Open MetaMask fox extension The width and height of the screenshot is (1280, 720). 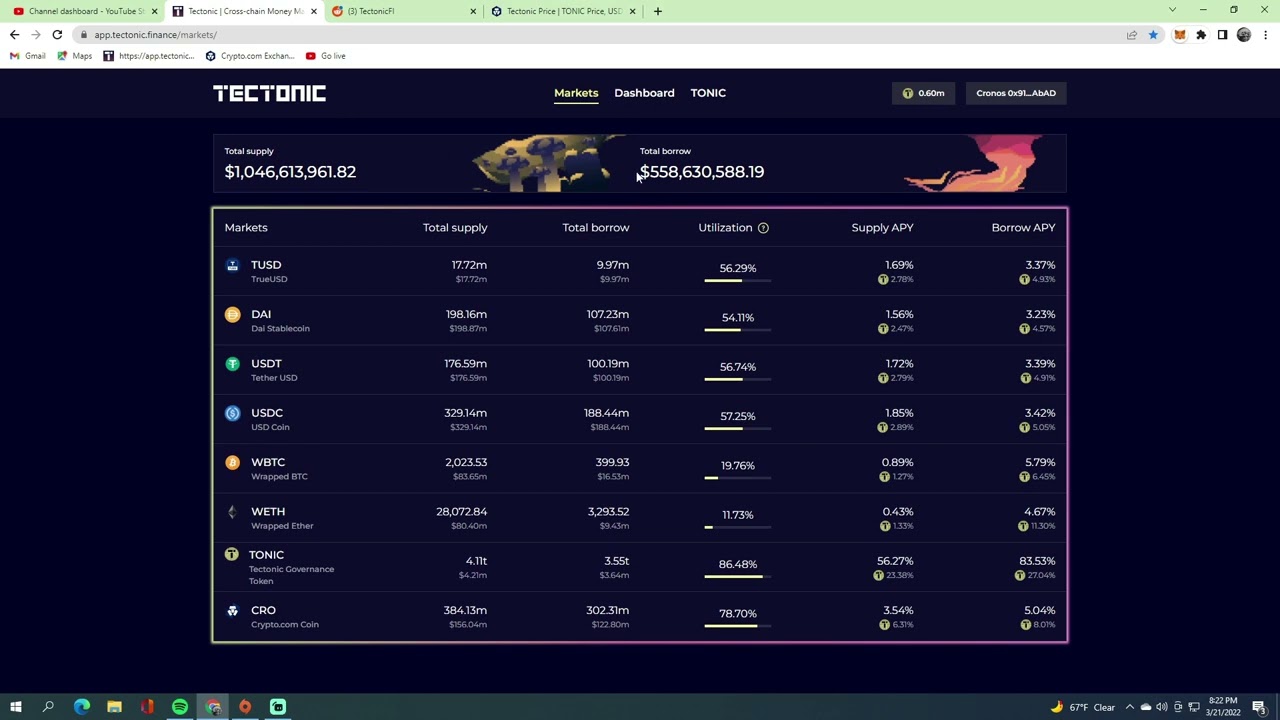(x=1179, y=35)
